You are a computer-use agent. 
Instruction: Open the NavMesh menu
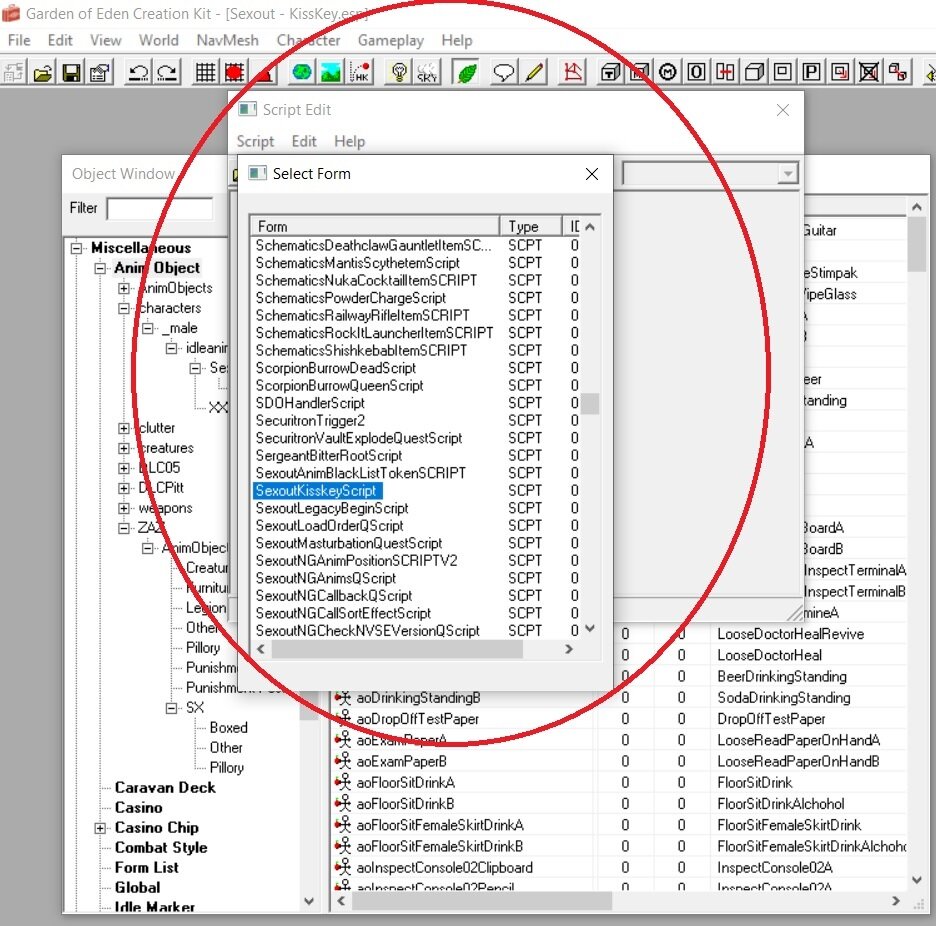[x=227, y=40]
